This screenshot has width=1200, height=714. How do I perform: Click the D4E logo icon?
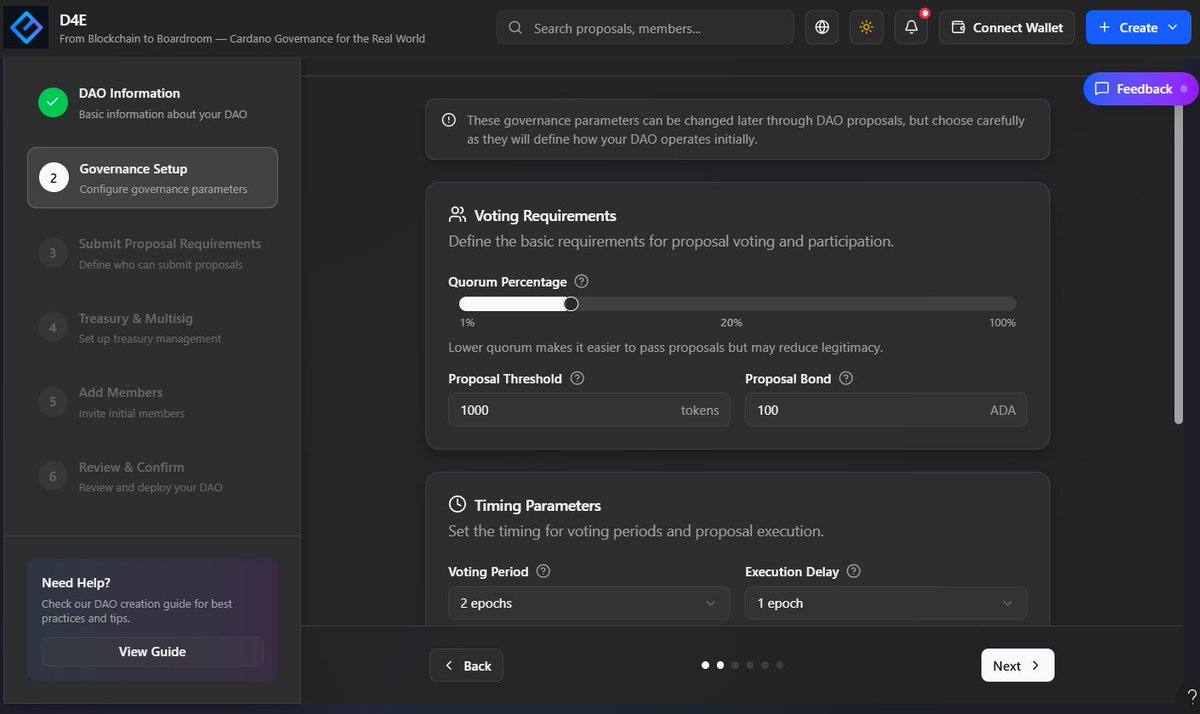tap(26, 27)
